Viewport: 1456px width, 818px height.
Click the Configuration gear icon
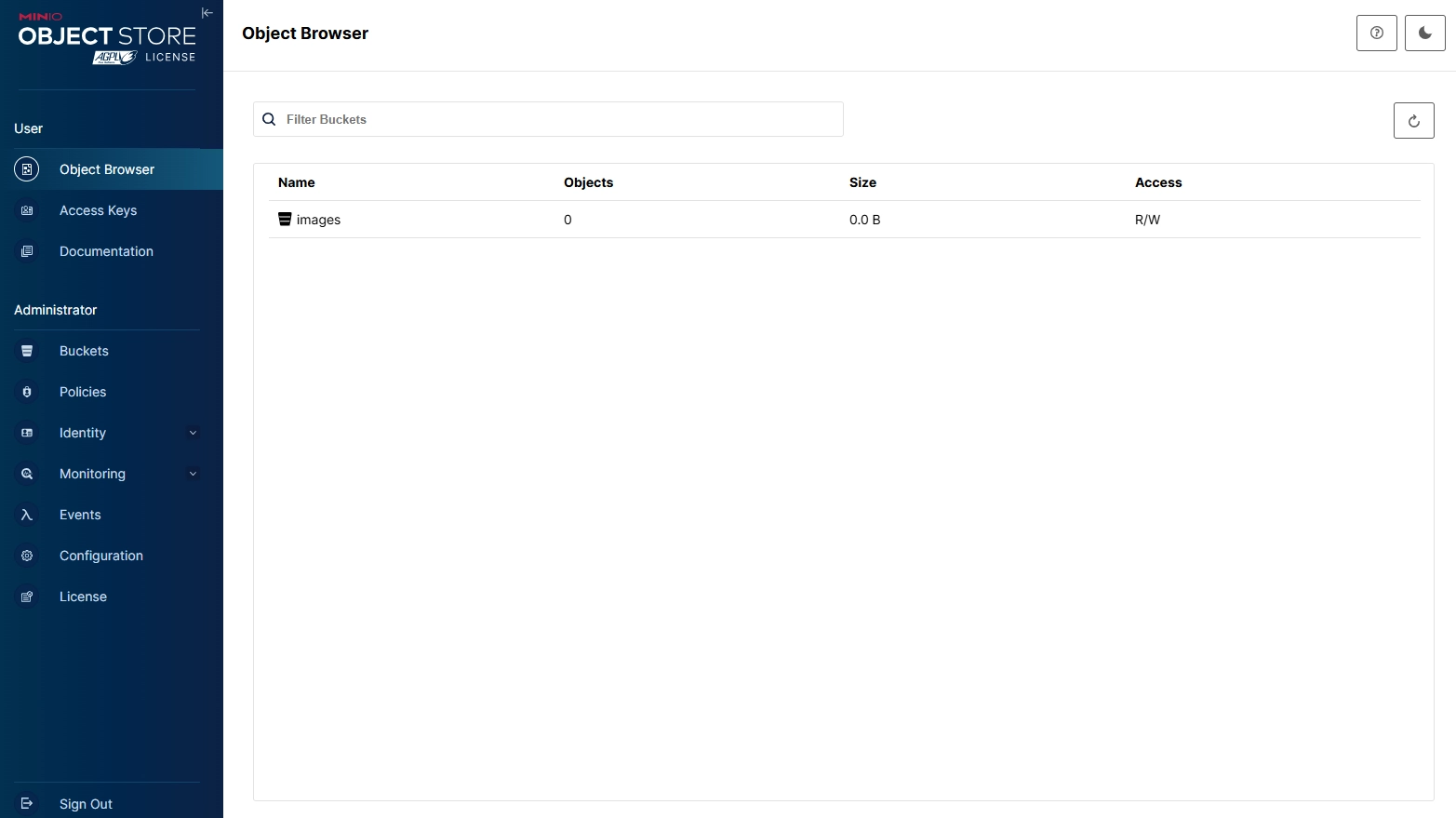point(27,556)
